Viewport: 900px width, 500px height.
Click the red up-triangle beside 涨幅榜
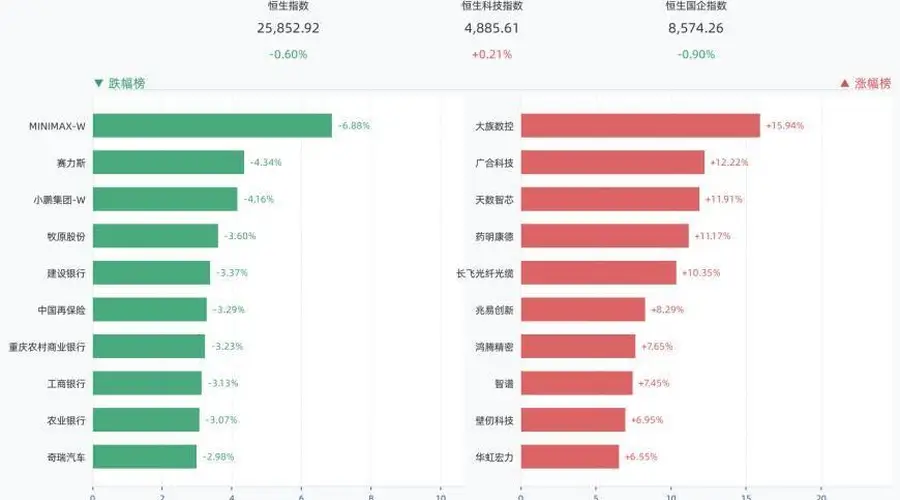(x=844, y=83)
